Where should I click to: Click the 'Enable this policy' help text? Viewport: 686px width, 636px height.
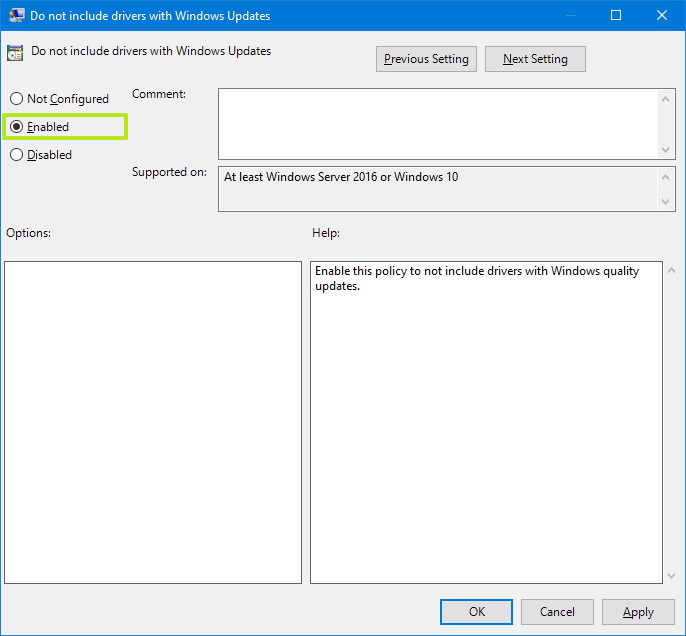click(x=477, y=278)
